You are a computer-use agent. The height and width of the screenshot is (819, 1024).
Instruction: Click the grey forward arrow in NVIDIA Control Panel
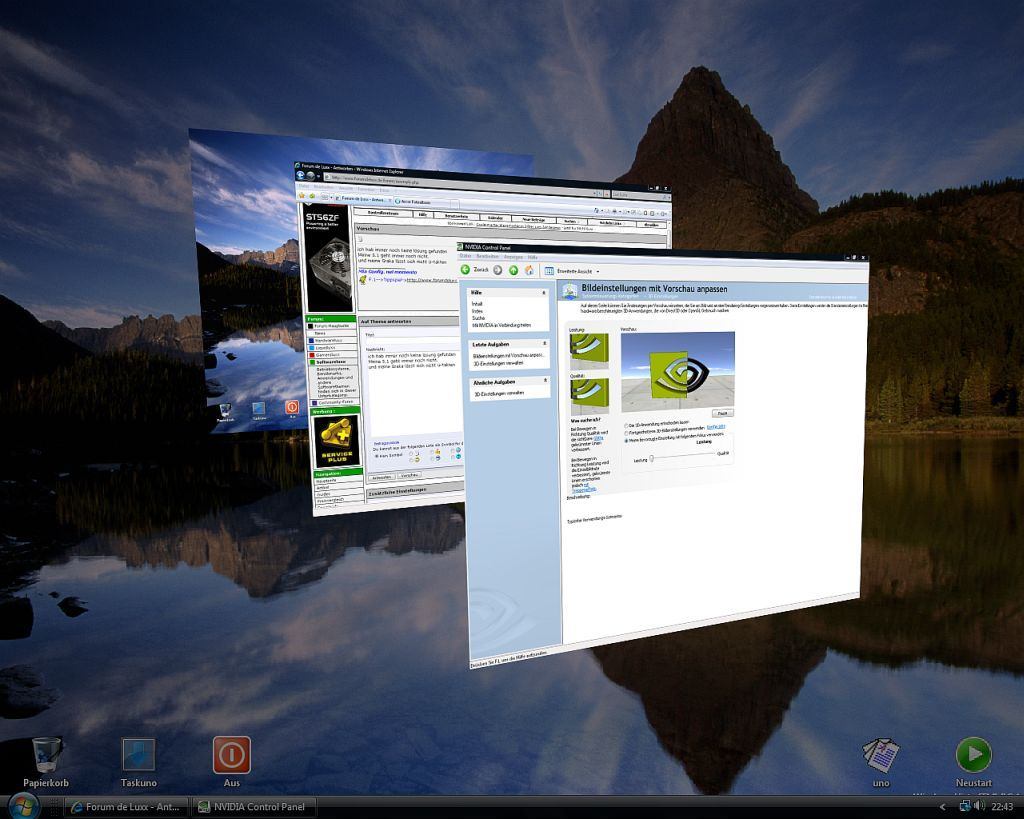pos(498,270)
